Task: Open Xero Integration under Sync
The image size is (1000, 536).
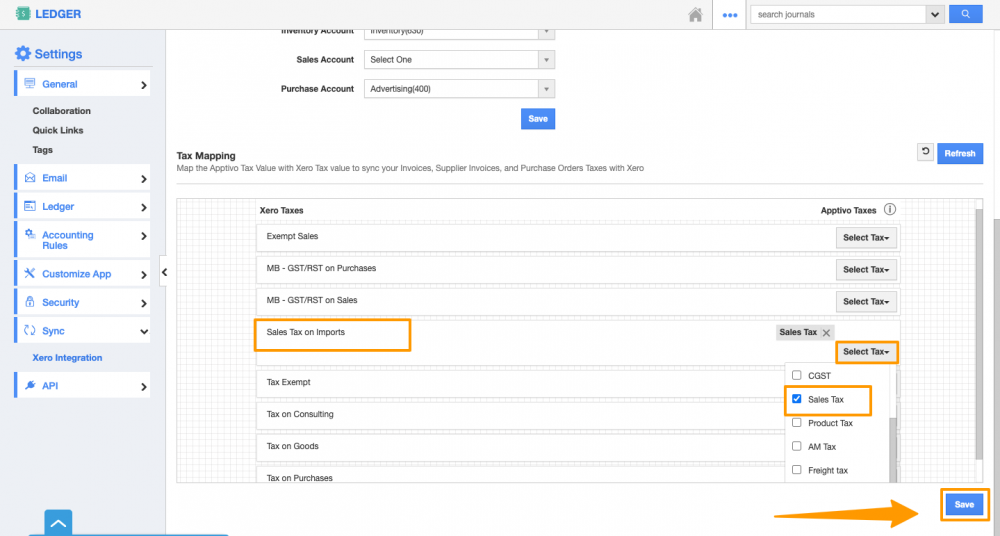Action: click(x=67, y=358)
